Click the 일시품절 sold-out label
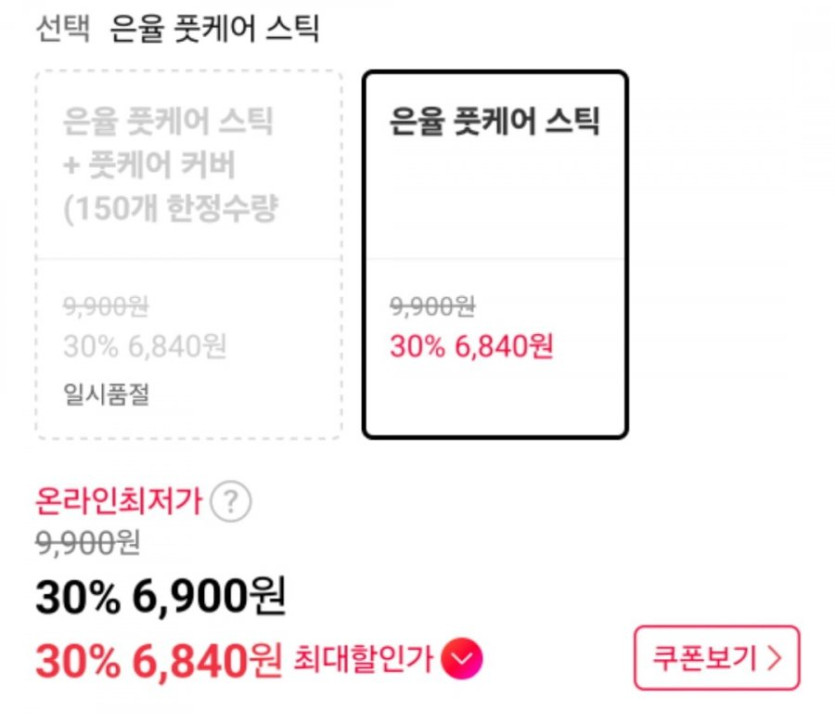This screenshot has height=724, width=835. (x=106, y=394)
